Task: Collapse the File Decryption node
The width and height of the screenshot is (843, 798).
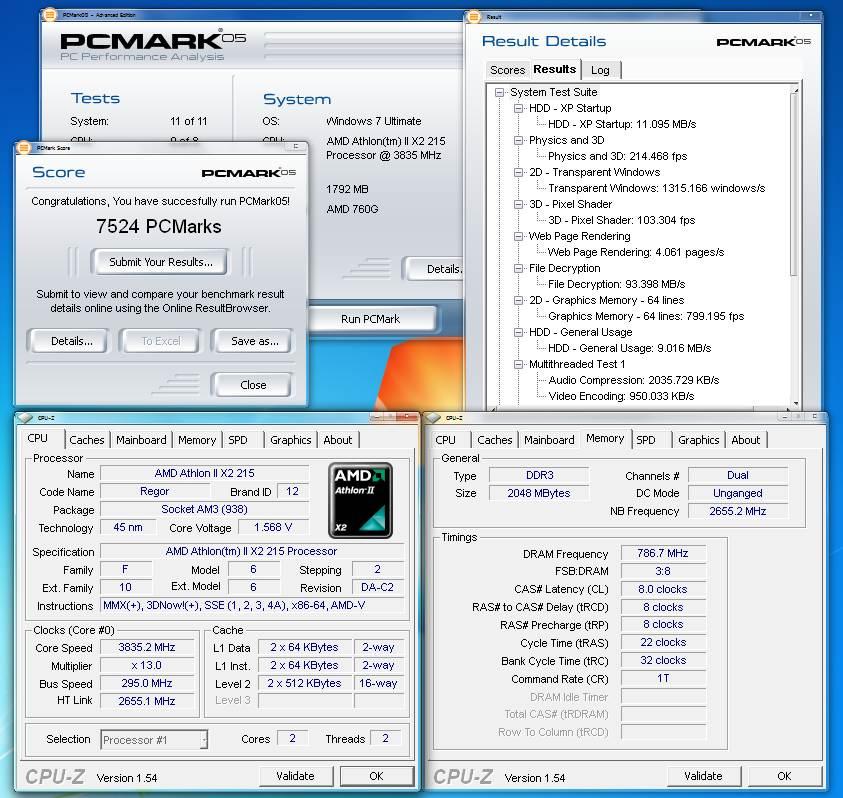Action: (x=518, y=268)
